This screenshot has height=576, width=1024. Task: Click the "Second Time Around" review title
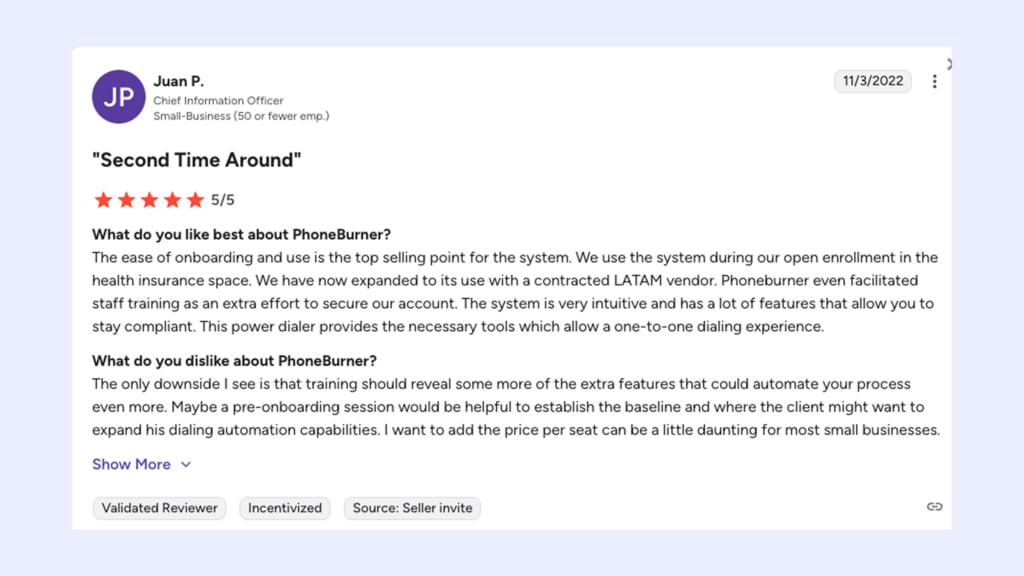(197, 160)
